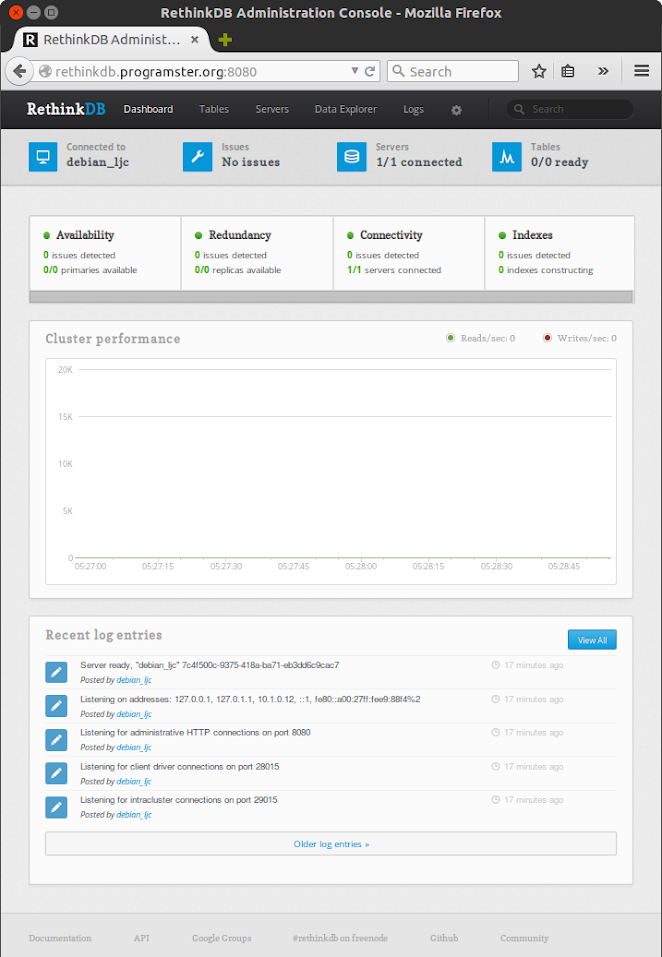Toggle the Reads/sec legend indicator

(450, 338)
